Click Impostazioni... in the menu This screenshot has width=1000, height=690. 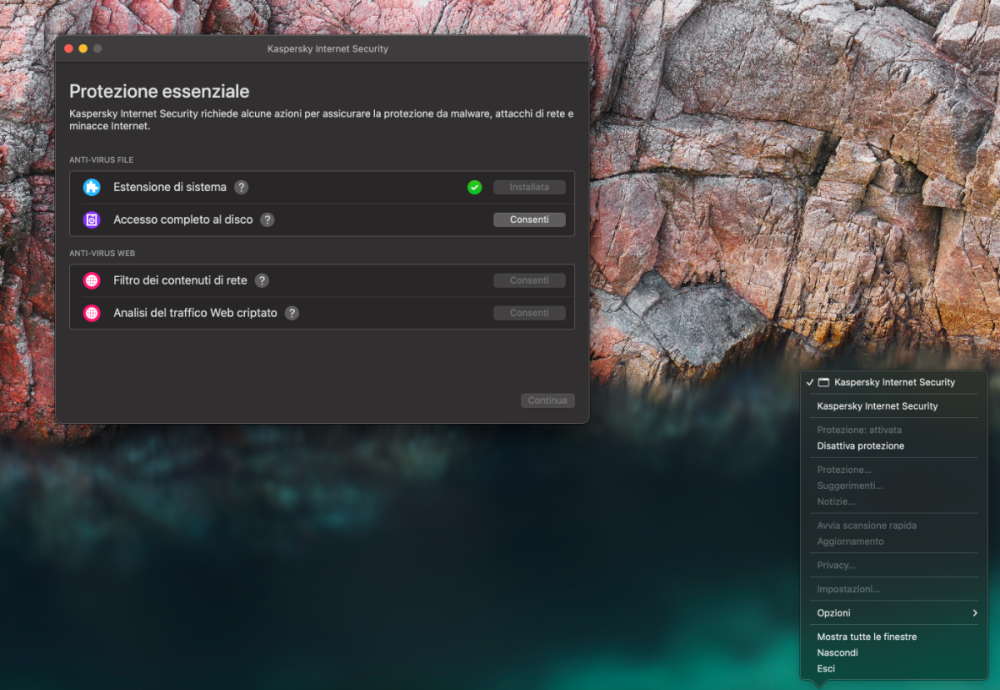pyautogui.click(x=893, y=589)
